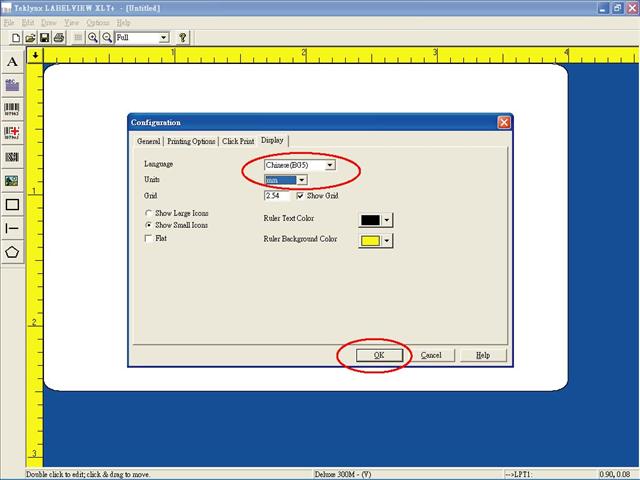Choose Show Large Icons radio button
The width and height of the screenshot is (640, 480).
tap(149, 213)
